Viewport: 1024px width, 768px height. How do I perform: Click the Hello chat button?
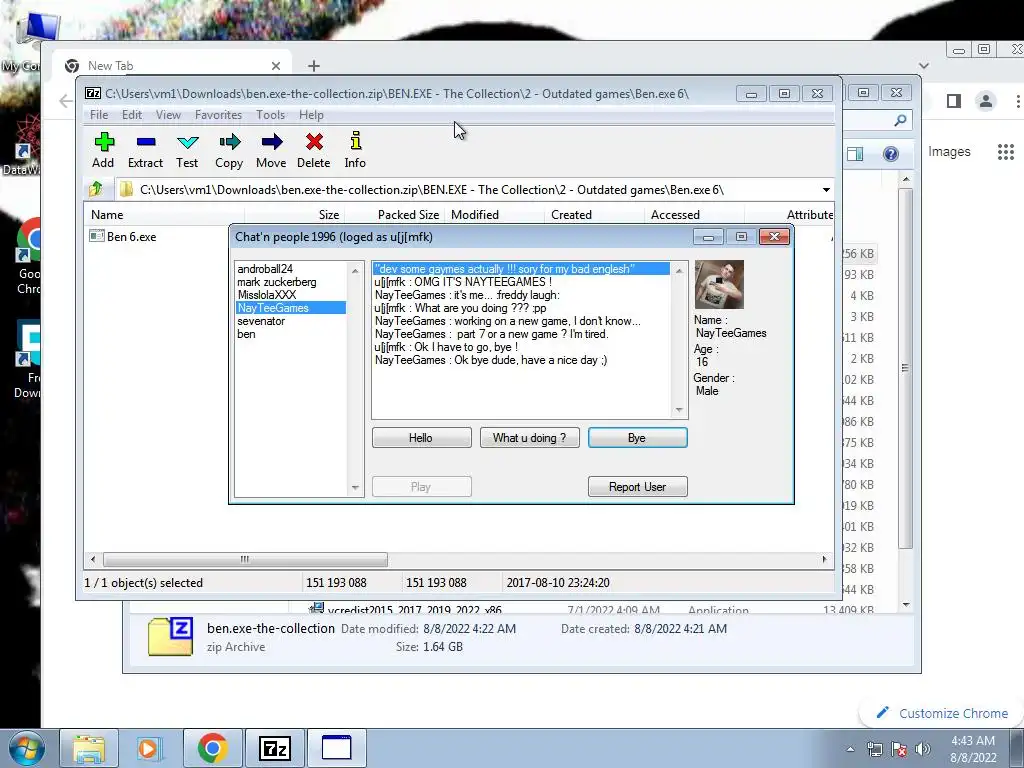pyautogui.click(x=421, y=438)
